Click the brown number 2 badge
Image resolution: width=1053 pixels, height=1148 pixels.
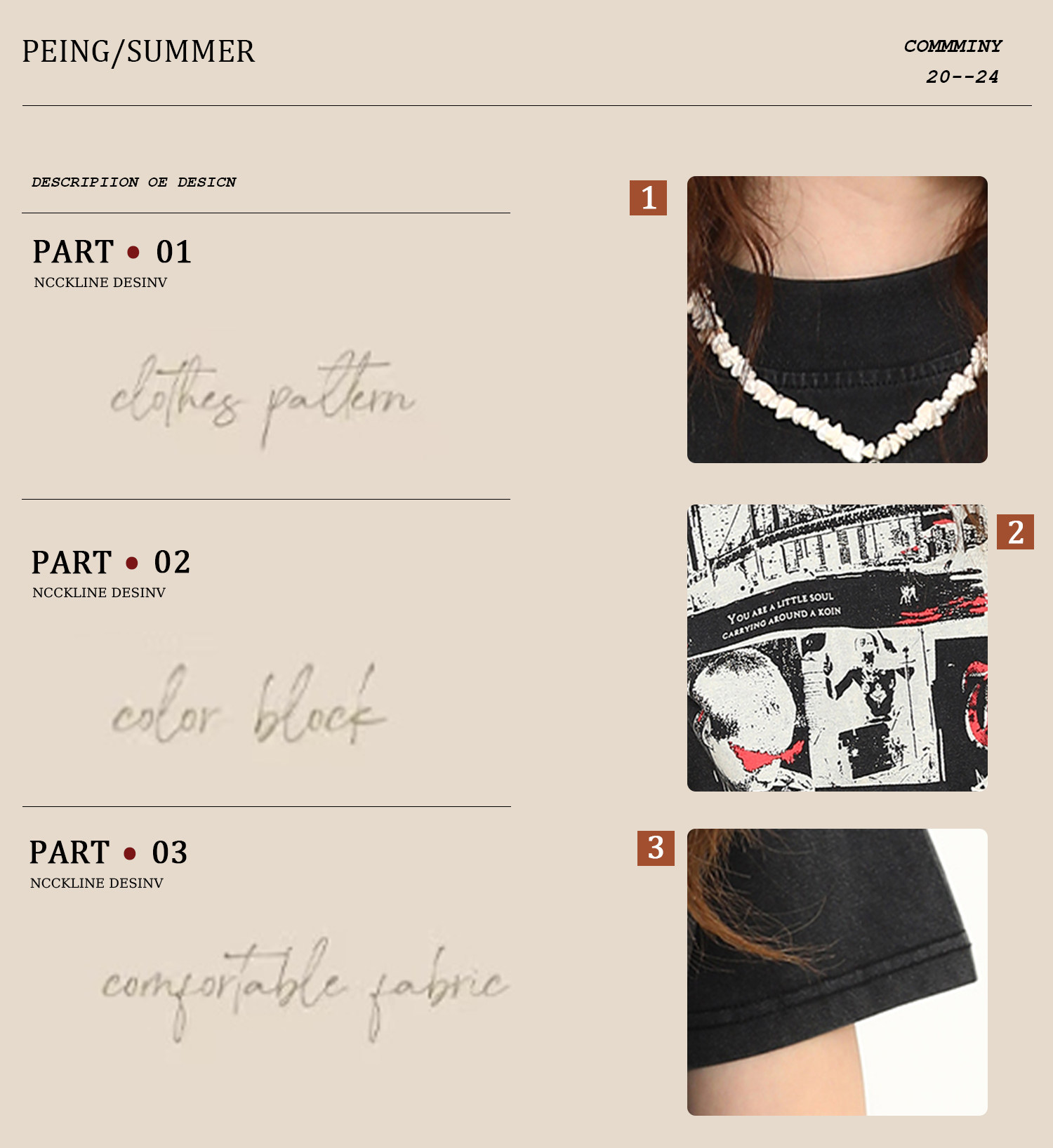[x=1015, y=532]
